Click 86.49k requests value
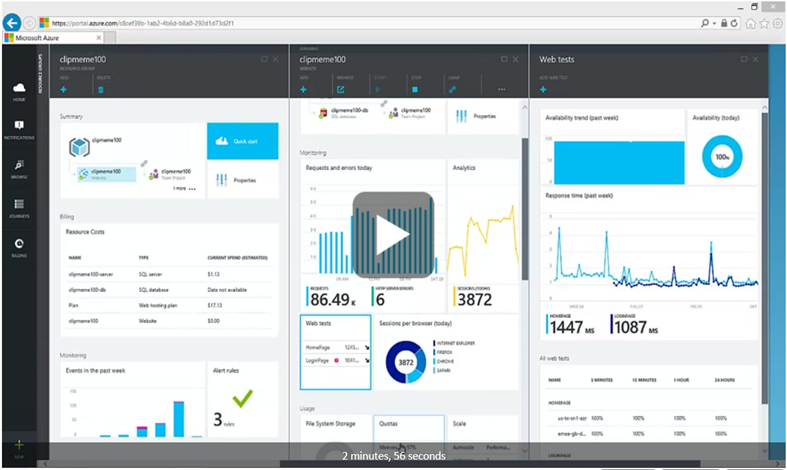The image size is (787, 470). 333,300
